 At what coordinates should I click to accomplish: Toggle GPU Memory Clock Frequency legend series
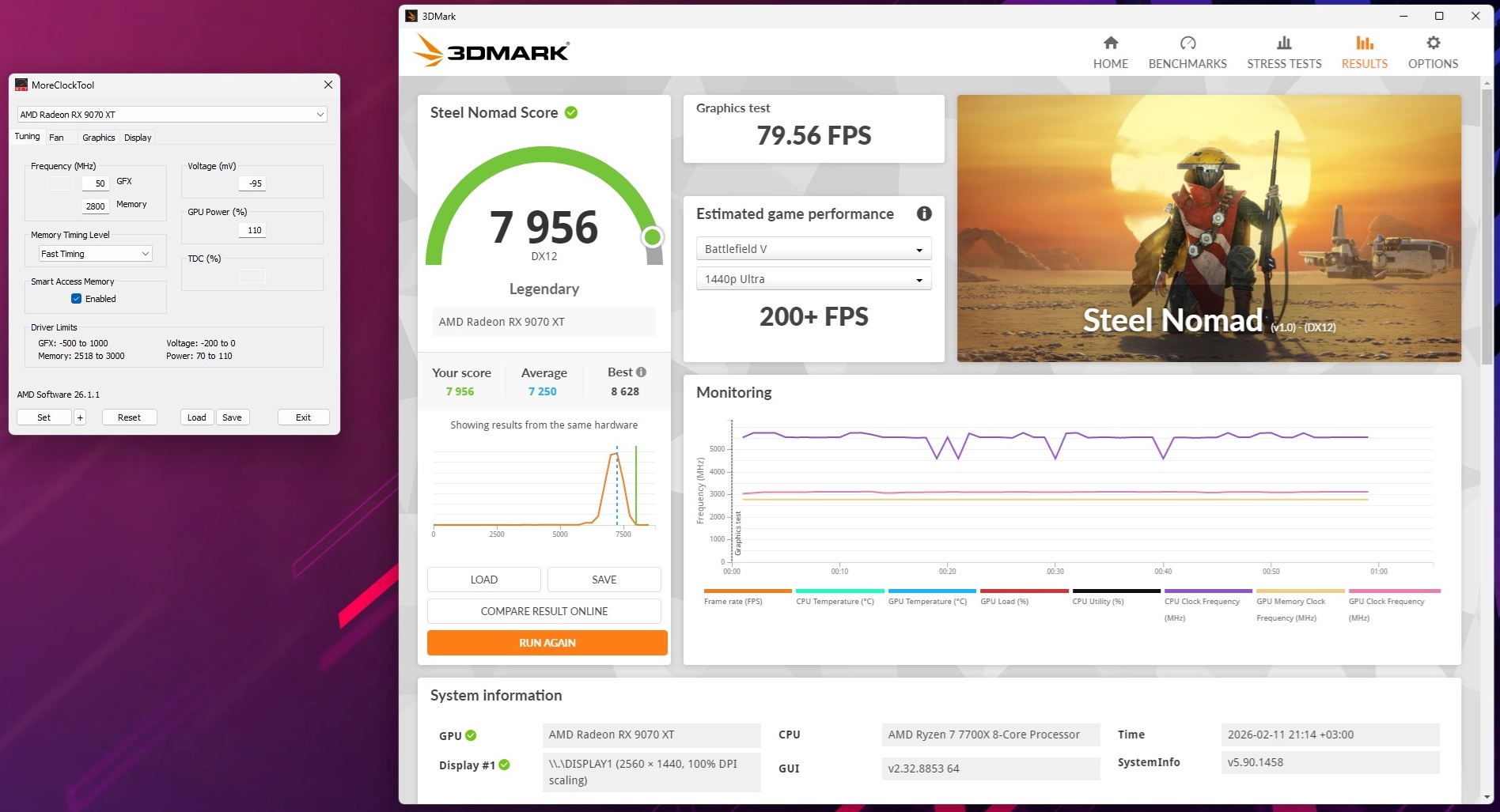coord(1301,606)
